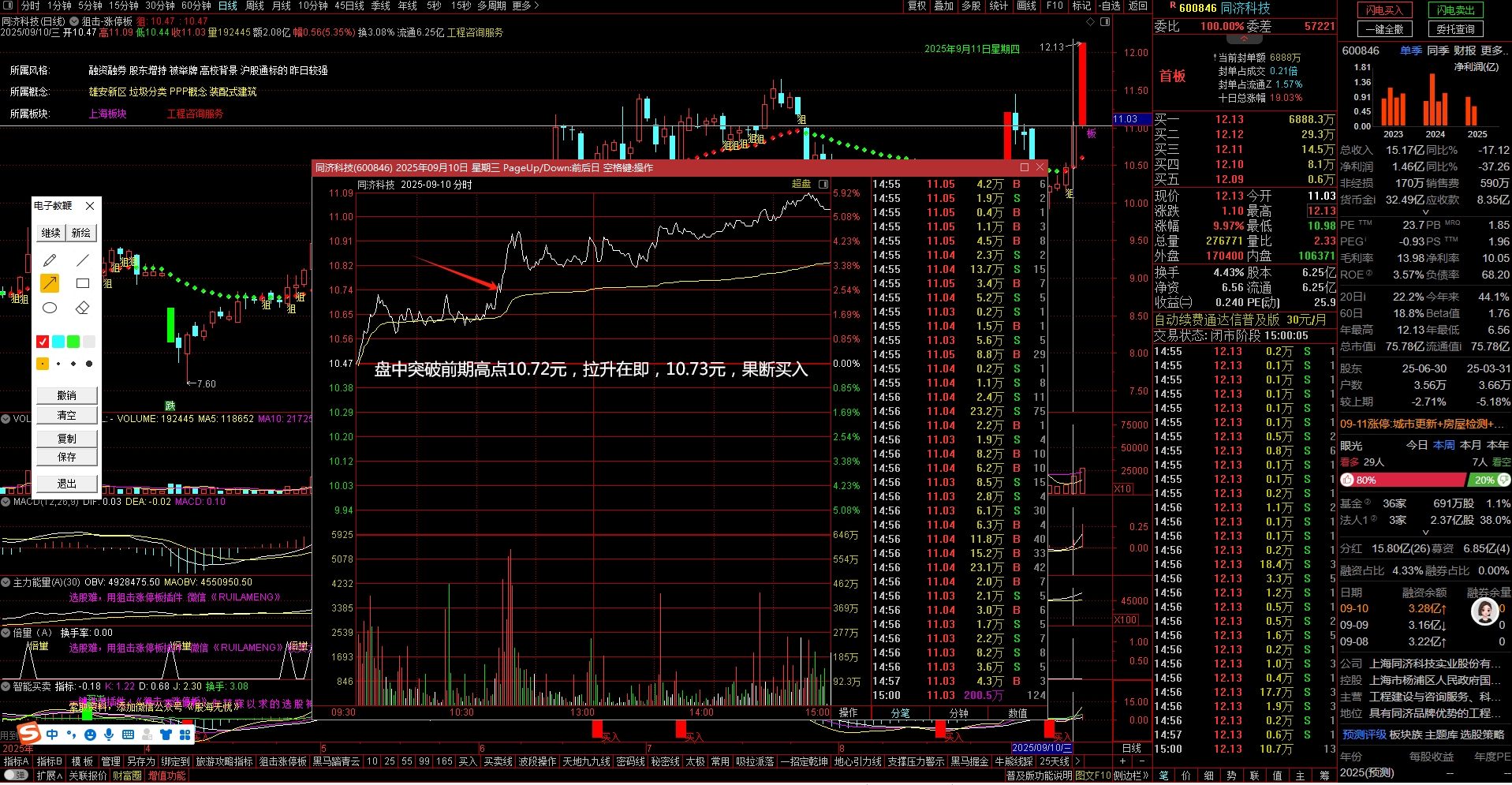
Task: Select the rectangle drawing tool
Action: 82,283
